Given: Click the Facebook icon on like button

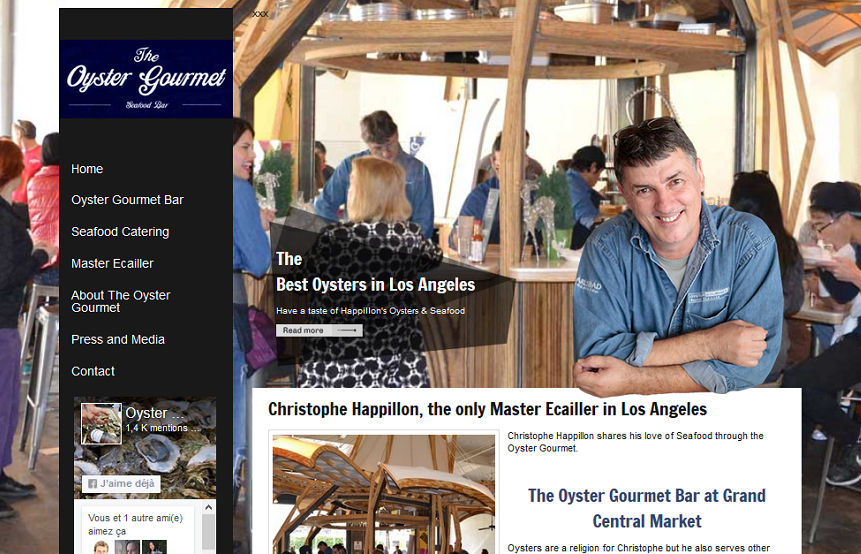Looking at the screenshot, I should [x=93, y=484].
